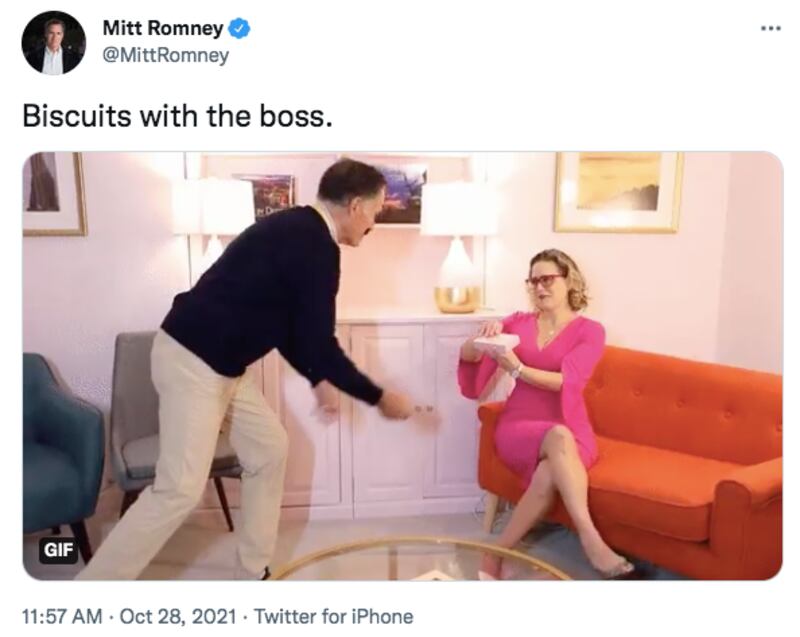Click the white box the woman holds
Image resolution: width=800 pixels, height=637 pixels.
pyautogui.click(x=496, y=343)
